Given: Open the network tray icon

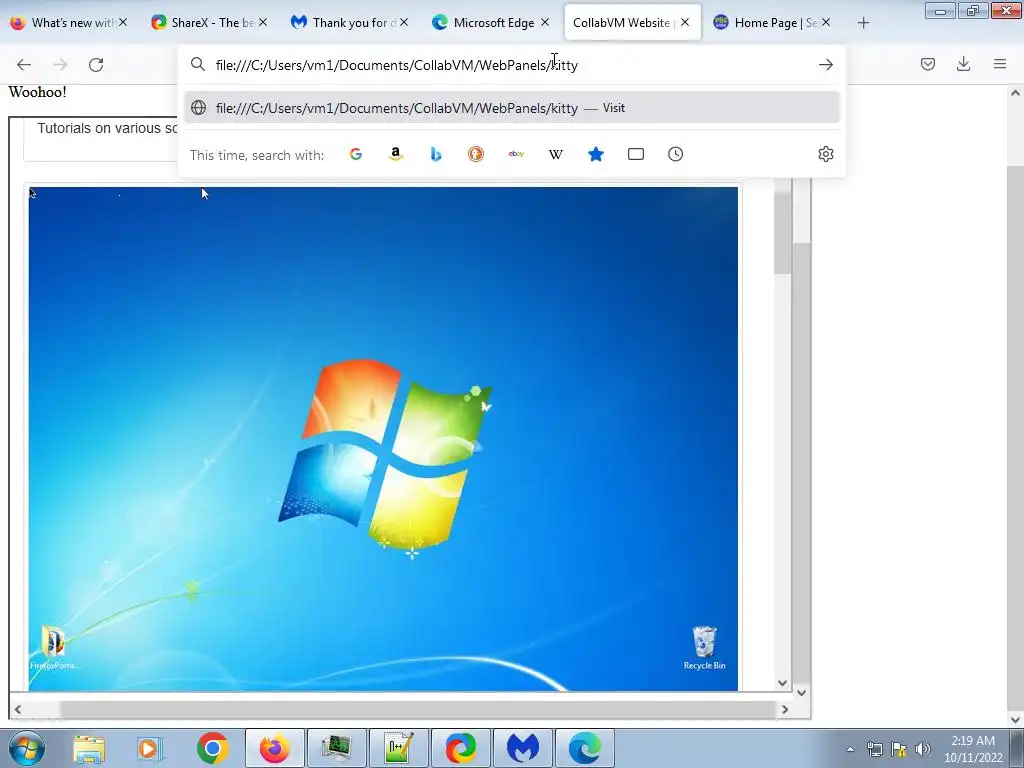Looking at the screenshot, I should coord(874,749).
